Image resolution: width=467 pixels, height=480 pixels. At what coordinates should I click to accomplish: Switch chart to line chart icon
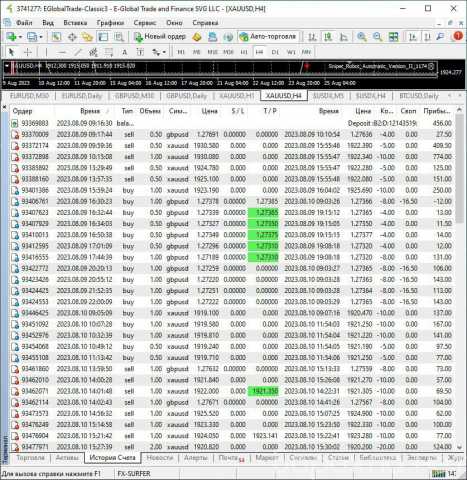click(344, 37)
